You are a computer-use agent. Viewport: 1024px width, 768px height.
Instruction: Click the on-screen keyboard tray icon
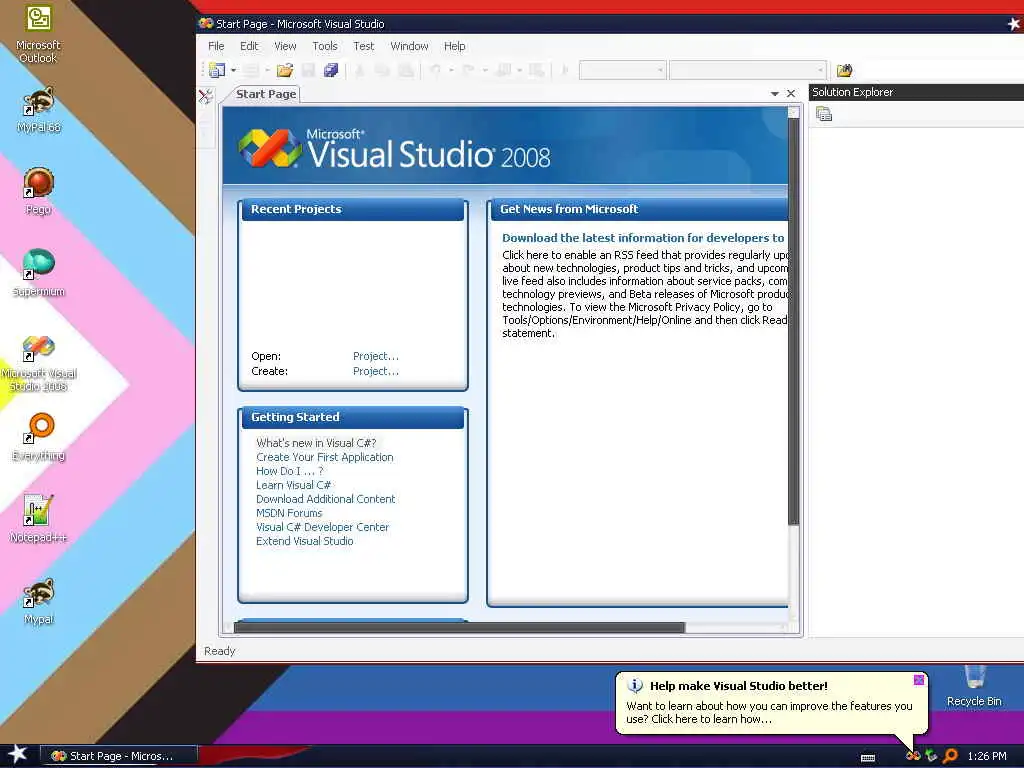(868, 758)
